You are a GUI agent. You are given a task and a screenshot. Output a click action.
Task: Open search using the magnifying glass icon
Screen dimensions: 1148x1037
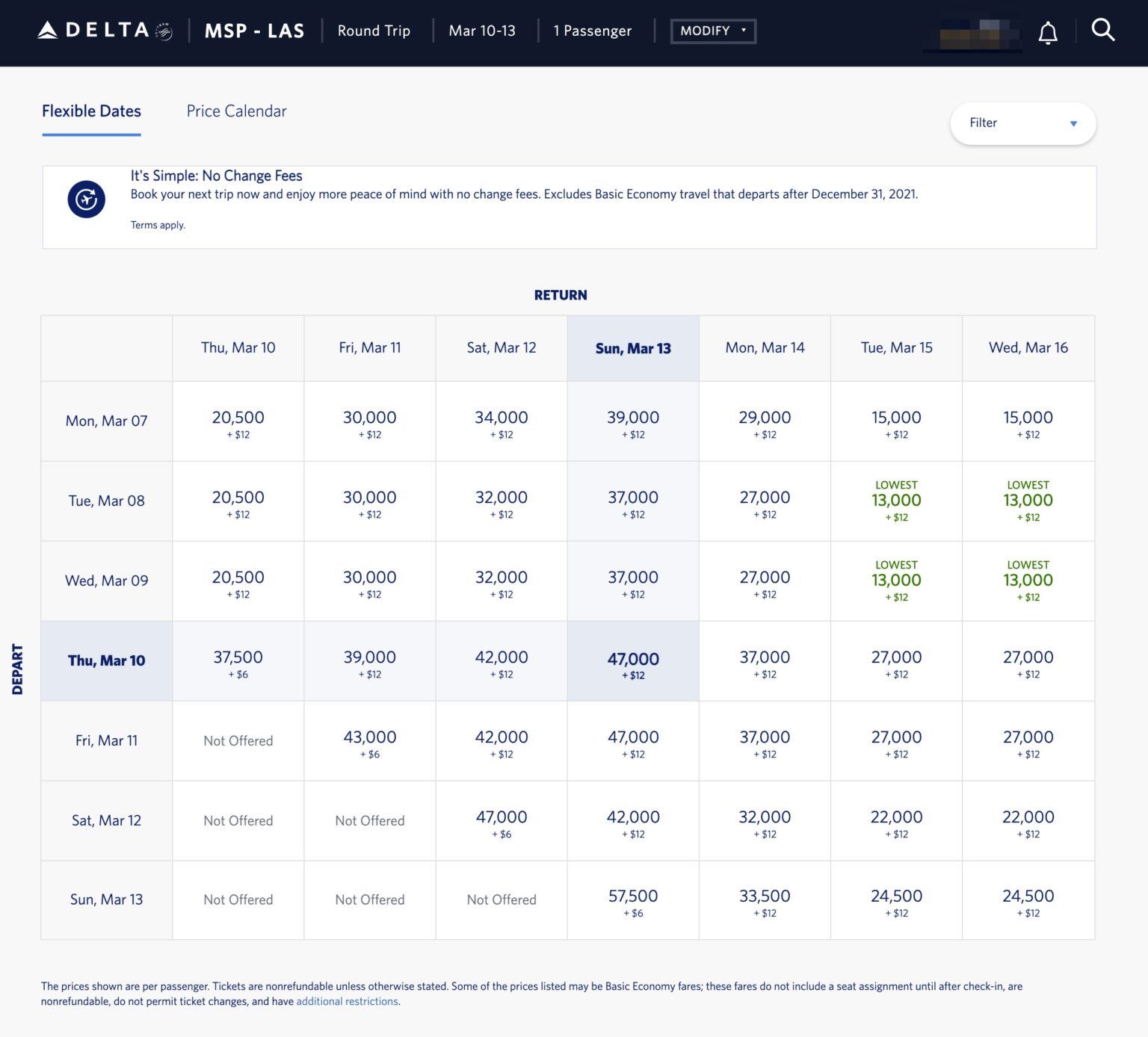(x=1103, y=31)
